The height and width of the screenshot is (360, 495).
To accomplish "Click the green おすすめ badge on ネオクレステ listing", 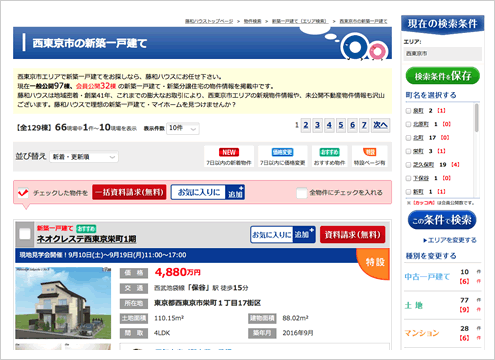I will (86, 229).
